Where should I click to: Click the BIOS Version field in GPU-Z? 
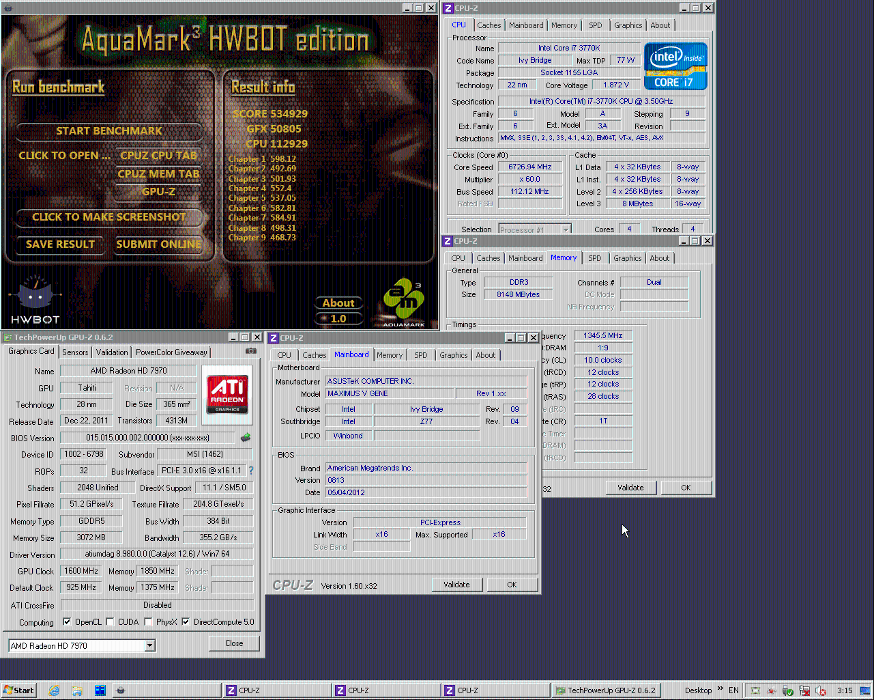[148, 438]
